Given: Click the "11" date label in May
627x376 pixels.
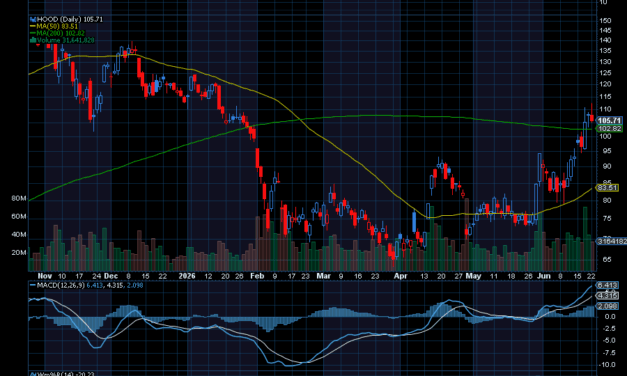Looking at the screenshot, I should pos(494,276).
